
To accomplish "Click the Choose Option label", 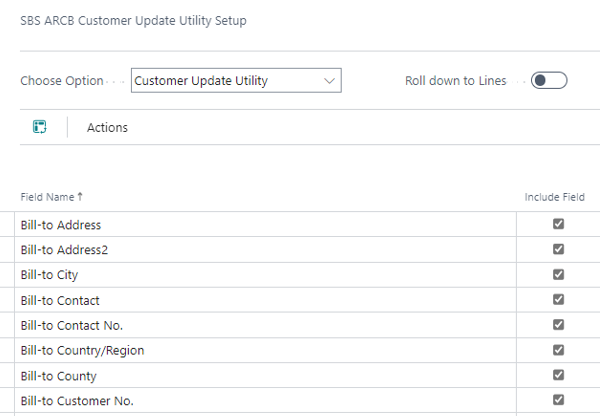I will pyautogui.click(x=62, y=81).
